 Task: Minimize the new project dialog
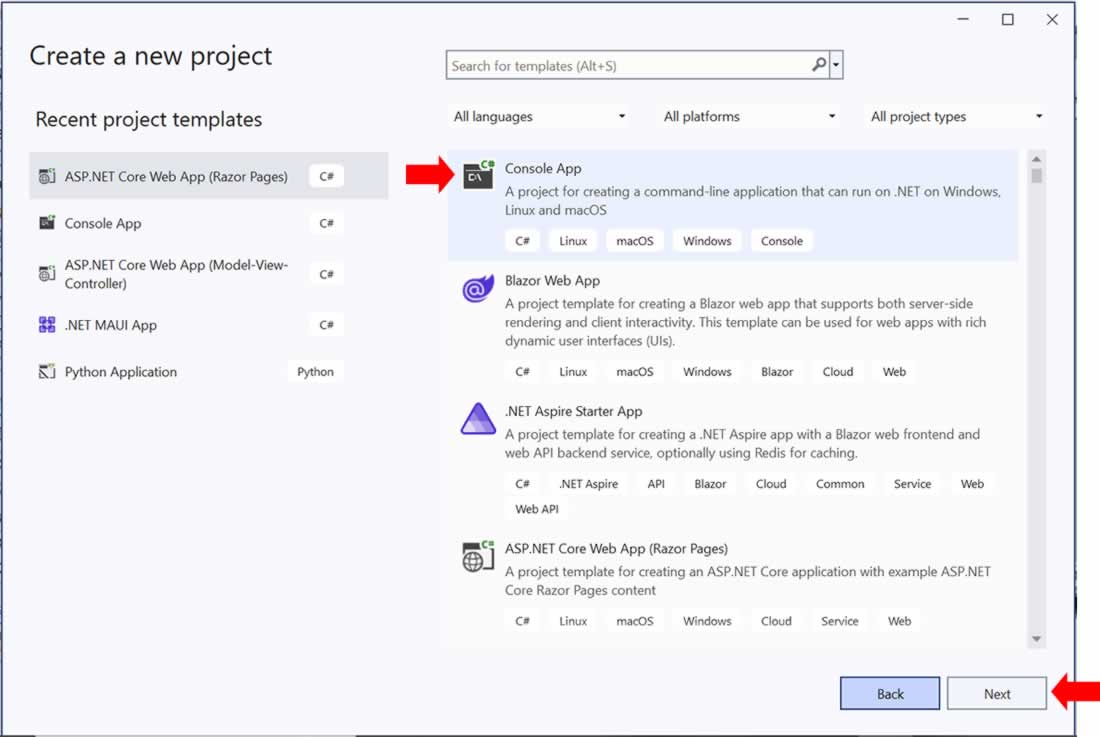pyautogui.click(x=963, y=20)
